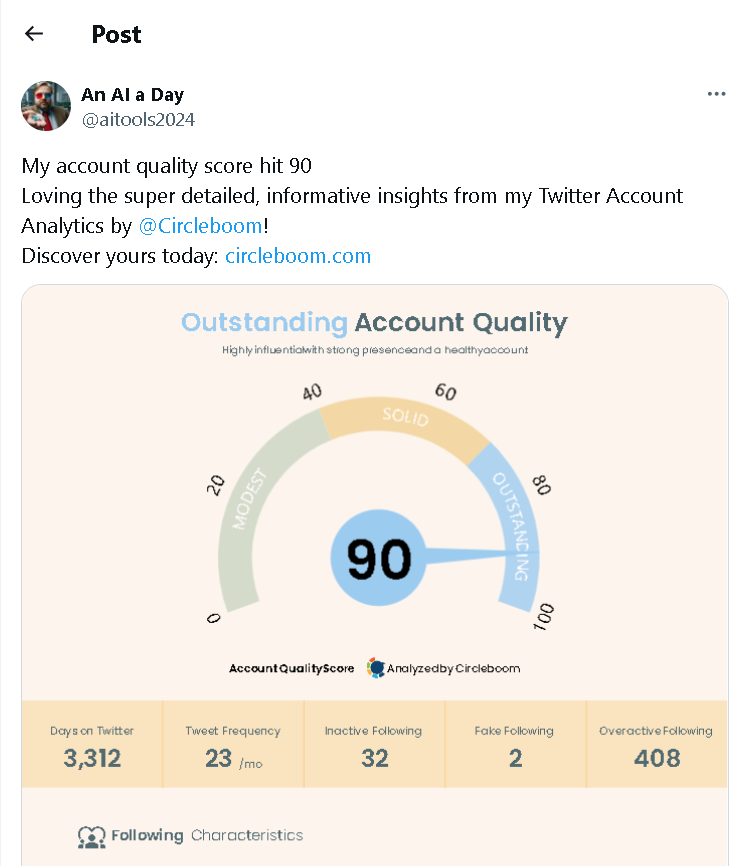The width and height of the screenshot is (748, 866).
Task: Select the Following Characteristics group icon
Action: tap(92, 835)
